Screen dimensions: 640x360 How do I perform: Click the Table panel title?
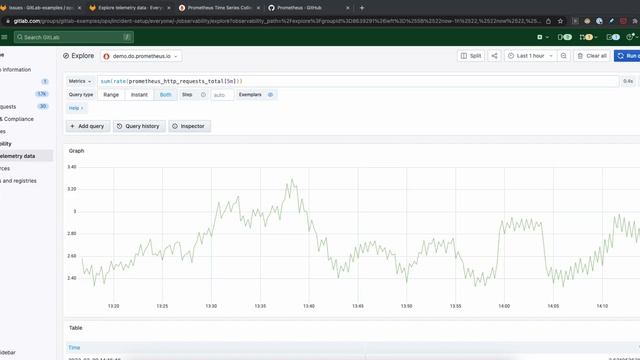click(x=76, y=328)
